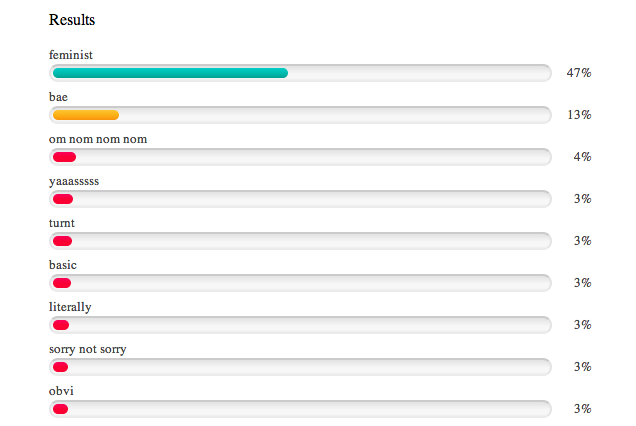
Task: Click the 13% percentage value
Action: coord(579,115)
